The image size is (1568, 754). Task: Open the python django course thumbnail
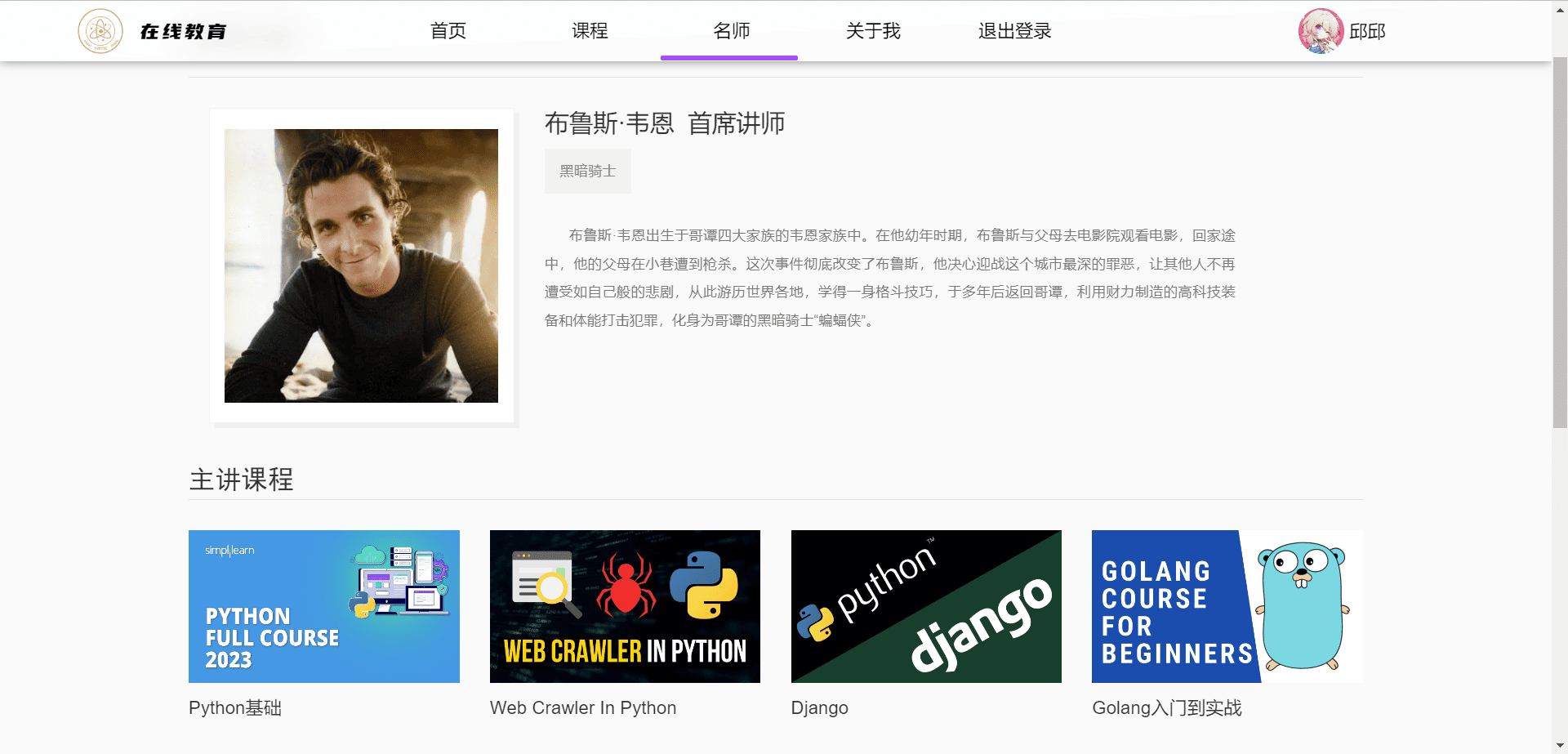pyautogui.click(x=926, y=606)
